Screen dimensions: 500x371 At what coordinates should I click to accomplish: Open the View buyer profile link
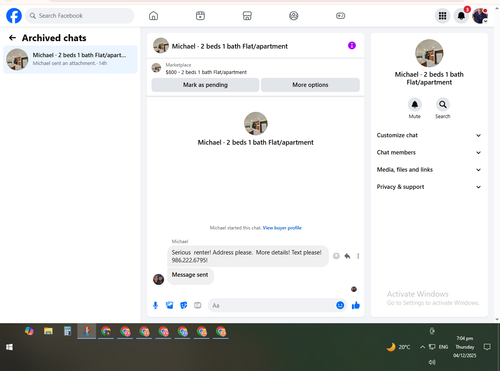click(282, 228)
